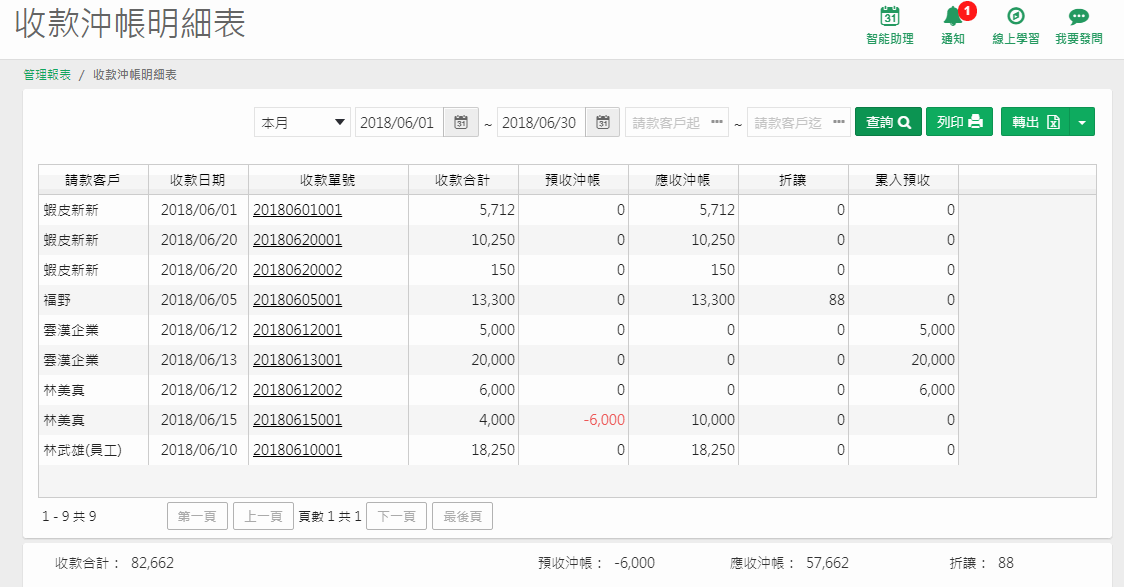Click the 查詢 search button
This screenshot has width=1124, height=587.
tap(888, 123)
